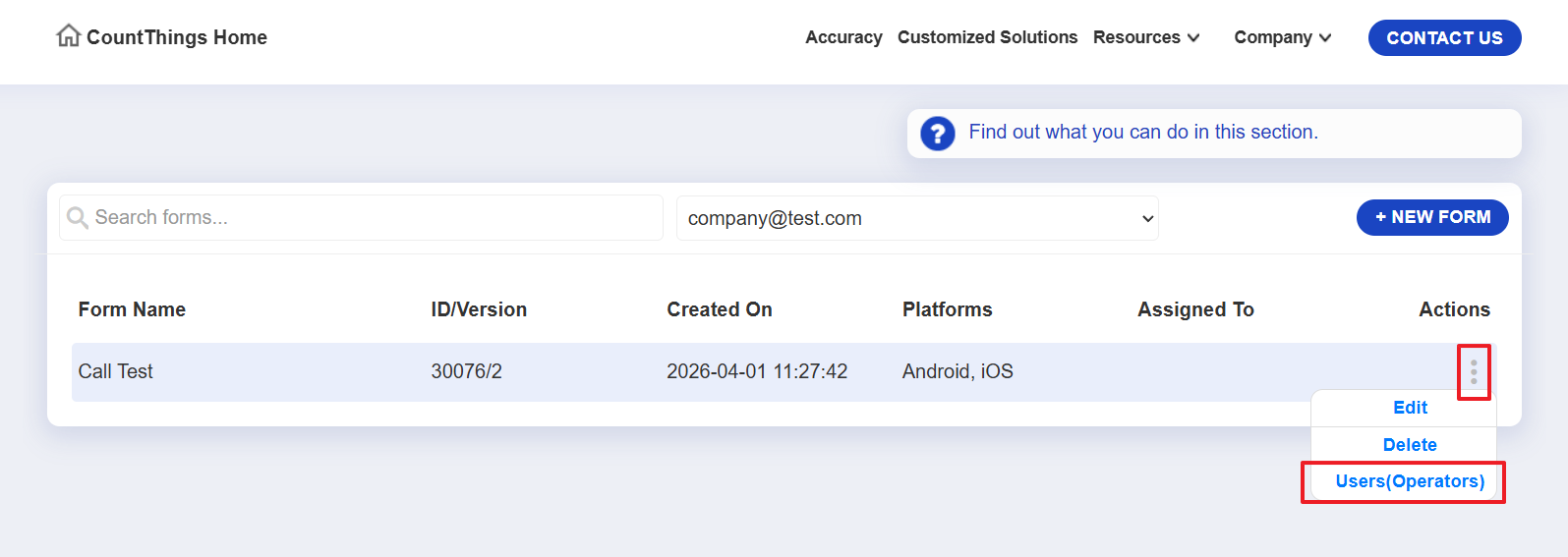
Task: Expand the Company menu chevron
Action: [x=1325, y=38]
